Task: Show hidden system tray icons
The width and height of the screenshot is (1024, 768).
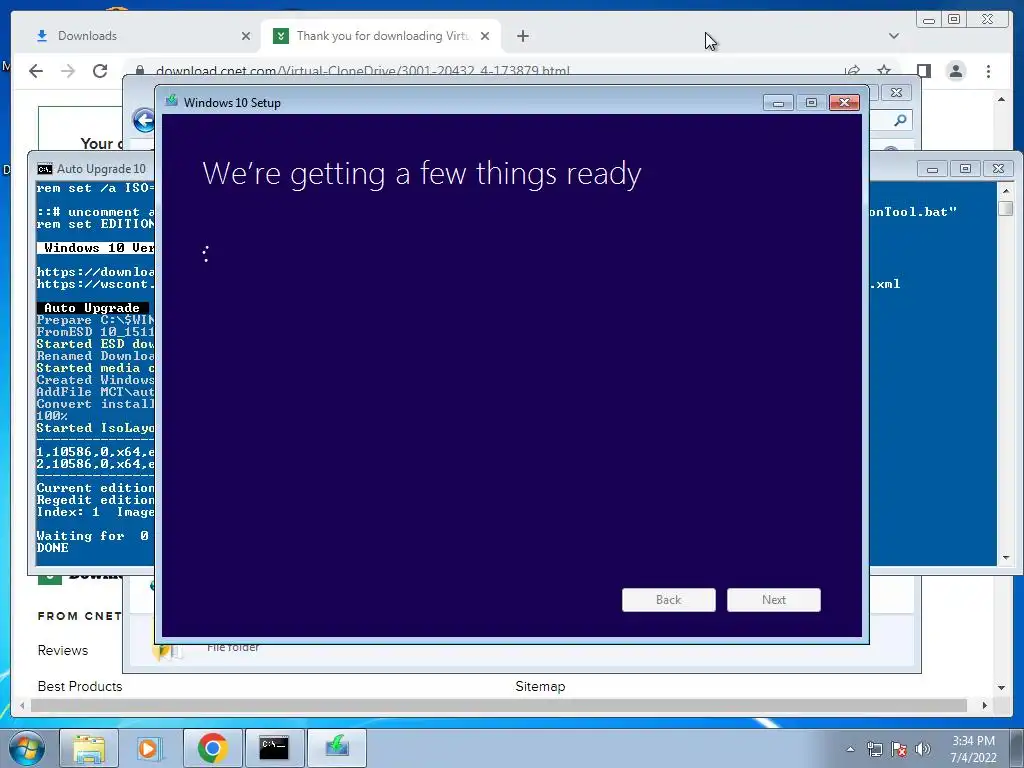Action: [850, 749]
